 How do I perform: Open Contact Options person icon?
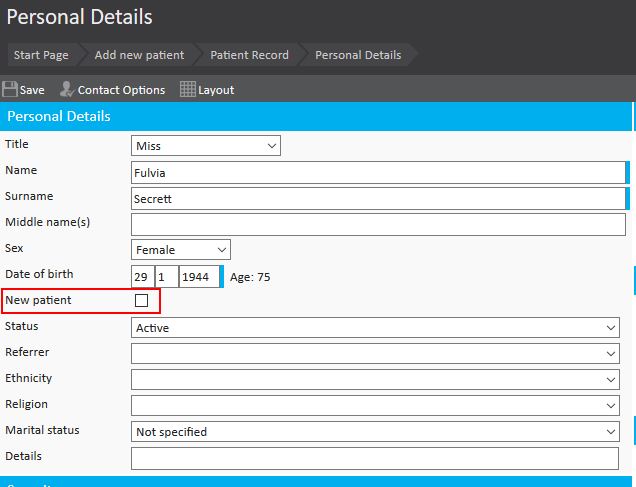[67, 89]
